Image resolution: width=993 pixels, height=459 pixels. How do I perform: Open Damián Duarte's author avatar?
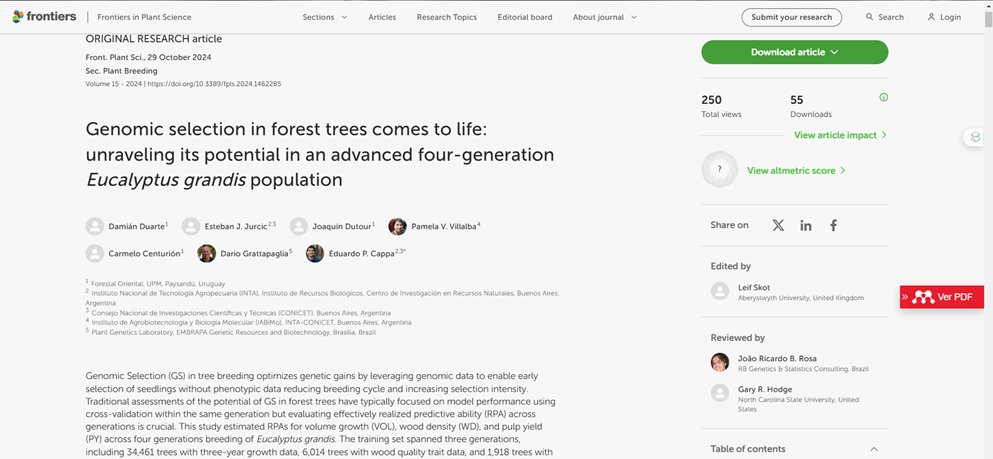coord(95,226)
